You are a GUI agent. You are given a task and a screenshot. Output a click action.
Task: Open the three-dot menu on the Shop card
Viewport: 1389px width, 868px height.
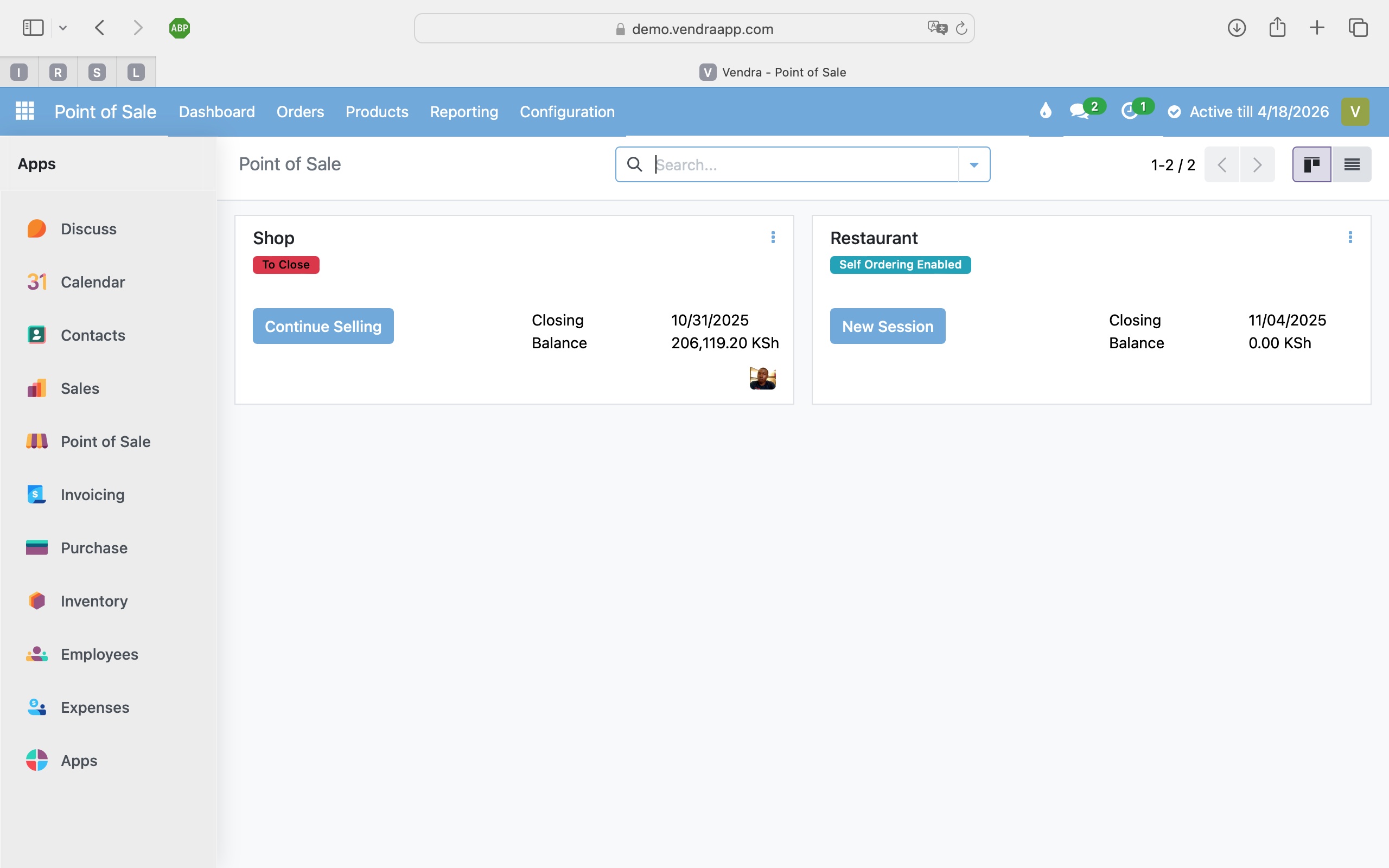click(x=773, y=237)
